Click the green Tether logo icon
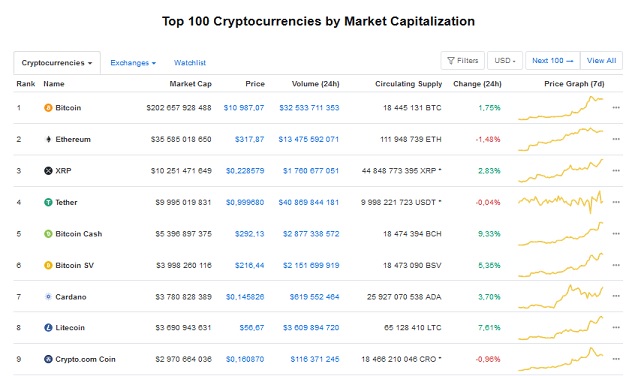 [x=48, y=202]
